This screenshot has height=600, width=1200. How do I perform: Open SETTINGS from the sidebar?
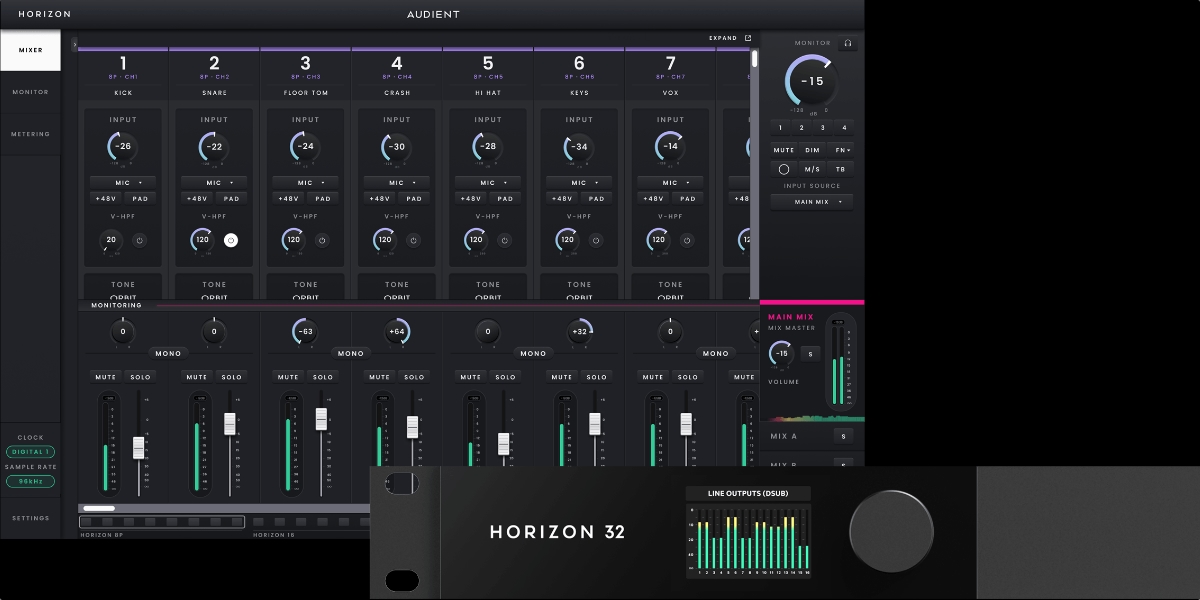pos(30,518)
